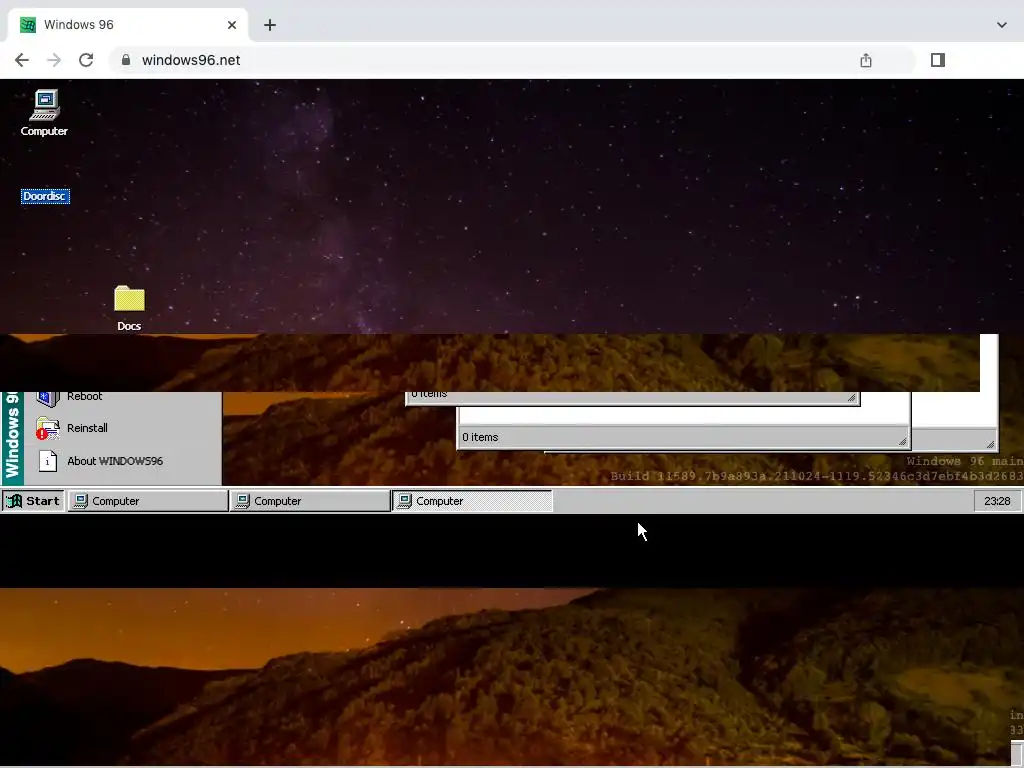This screenshot has height=768, width=1024.
Task: Go back in browser history
Action: coord(22,60)
